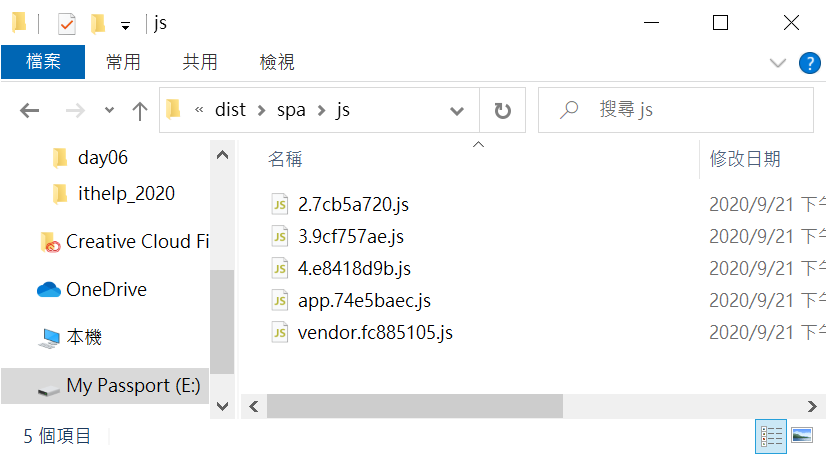Expand address bar history chevron
The image size is (827, 455).
tap(457, 111)
